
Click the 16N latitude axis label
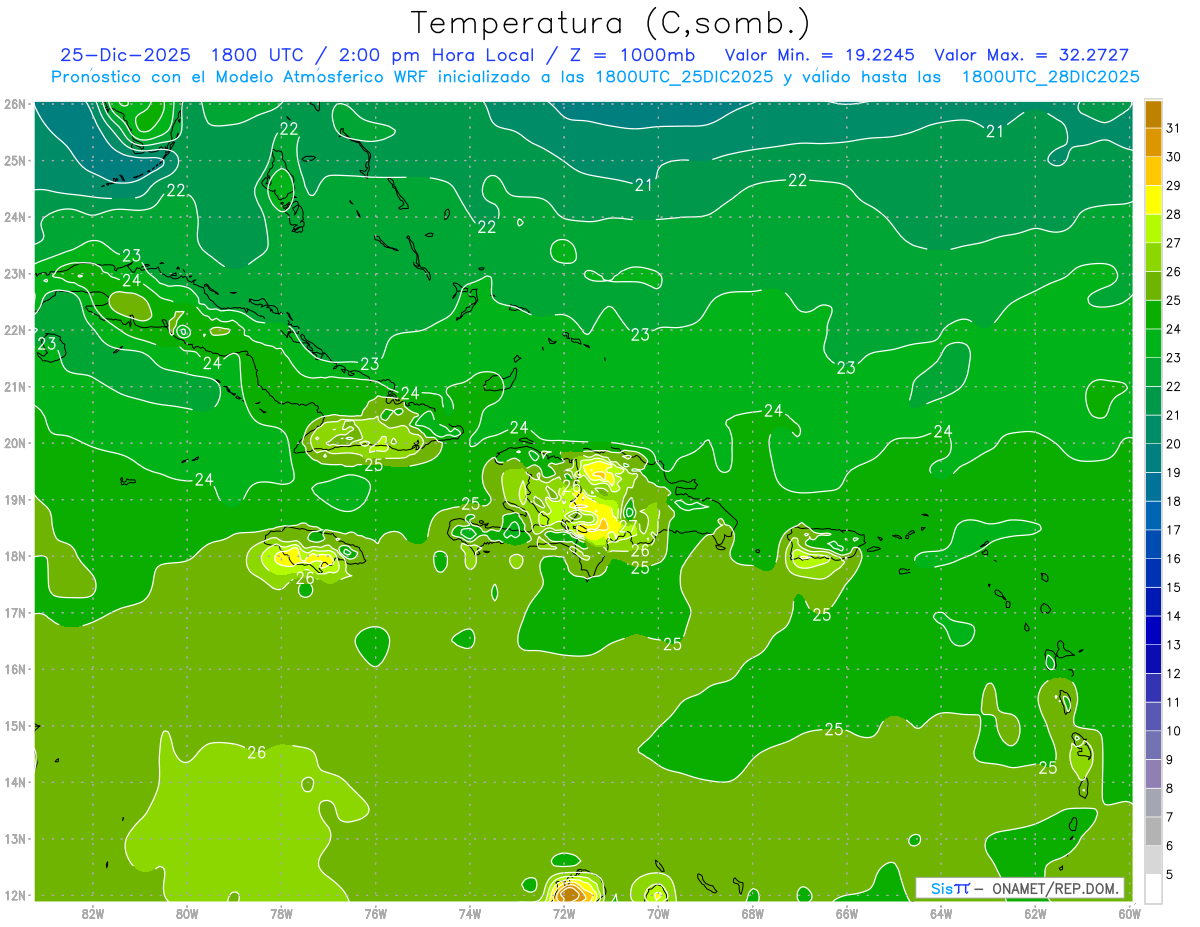pos(15,669)
